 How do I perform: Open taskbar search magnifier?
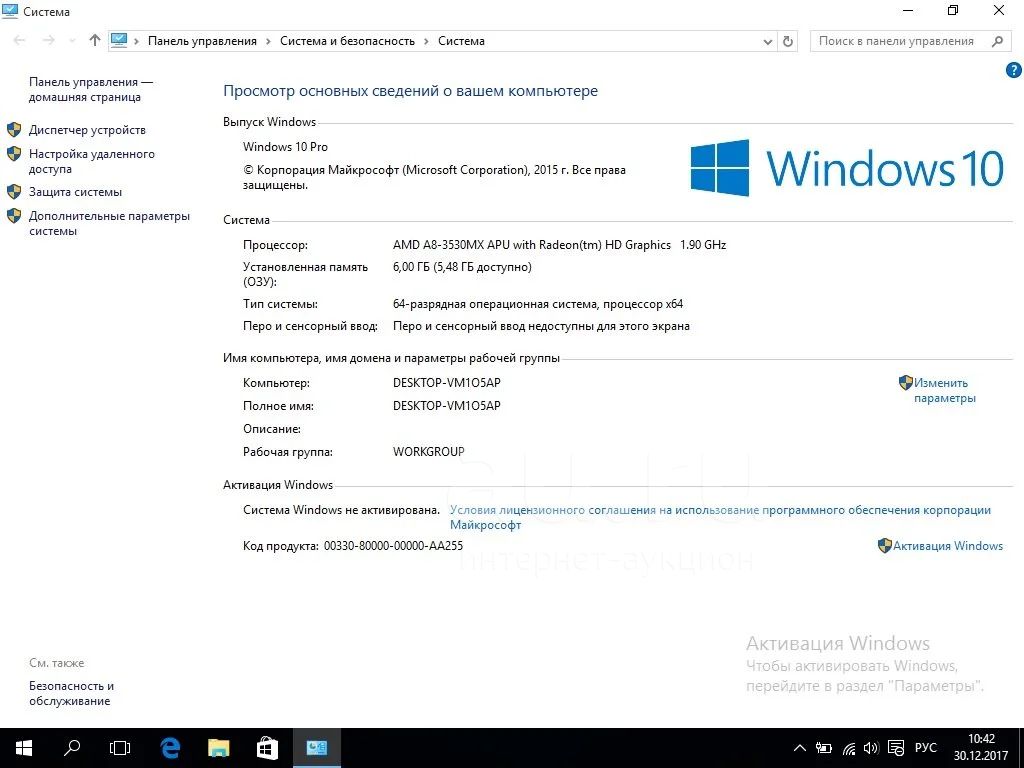(72, 748)
